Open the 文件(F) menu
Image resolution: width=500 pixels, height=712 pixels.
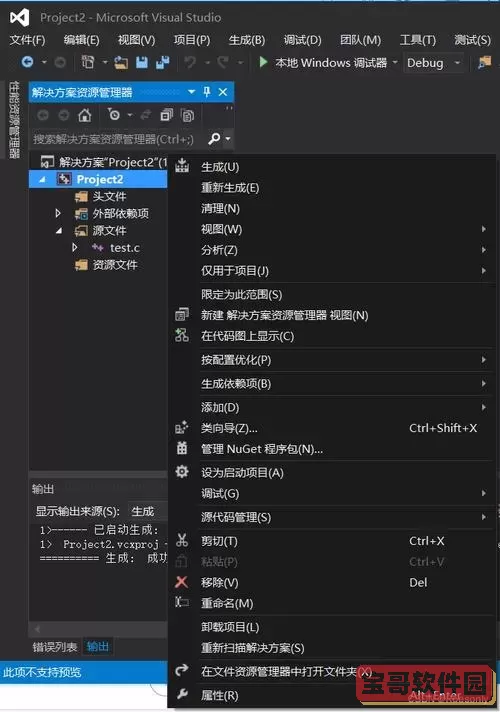[27, 40]
